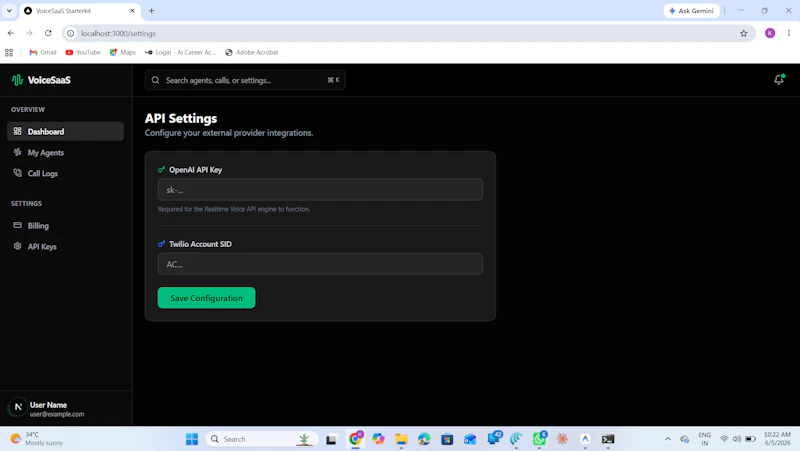This screenshot has height=451, width=800.
Task: Open the Wi-Fi network tray icon
Action: click(x=723, y=439)
